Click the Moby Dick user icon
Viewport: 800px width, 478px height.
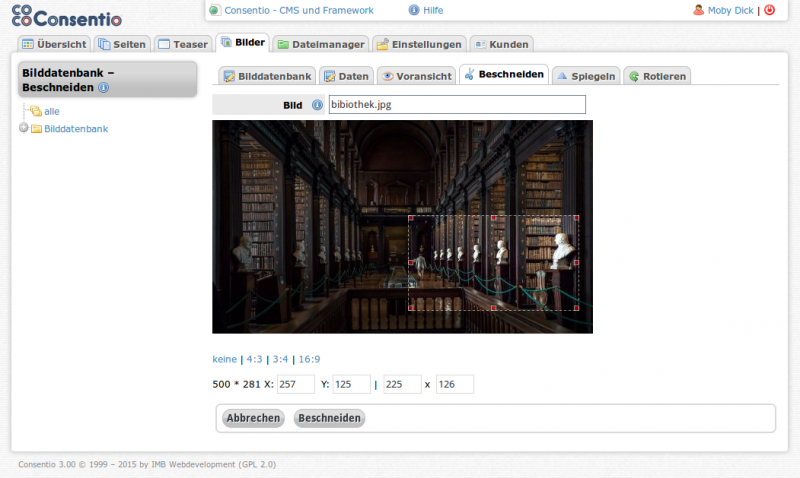click(698, 10)
